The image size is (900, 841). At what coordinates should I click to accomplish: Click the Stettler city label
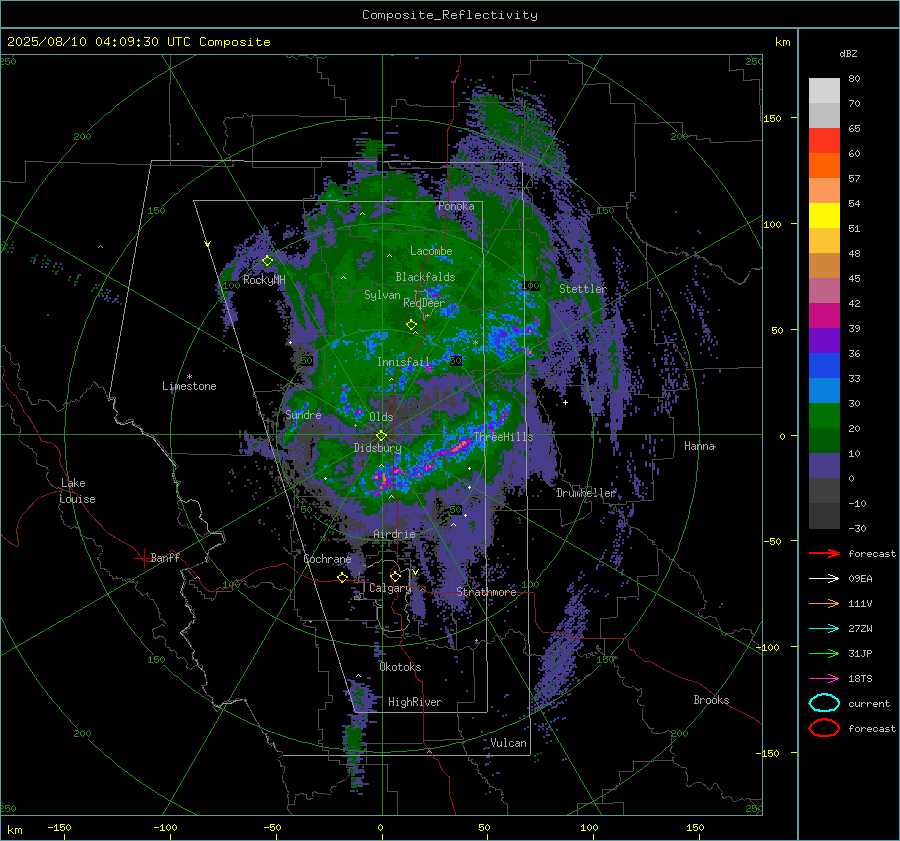coord(583,289)
